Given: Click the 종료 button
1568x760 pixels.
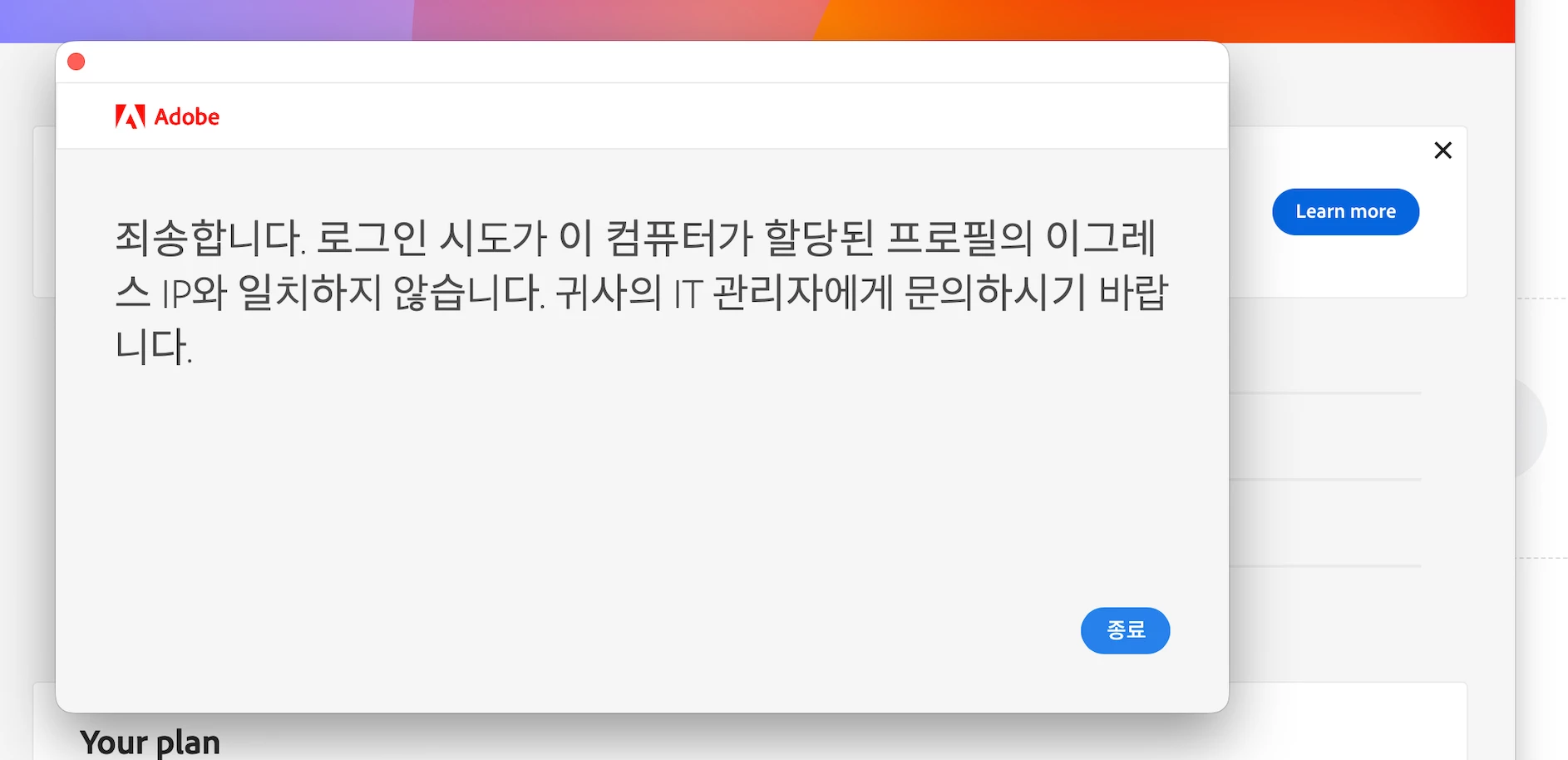Looking at the screenshot, I should (x=1125, y=630).
